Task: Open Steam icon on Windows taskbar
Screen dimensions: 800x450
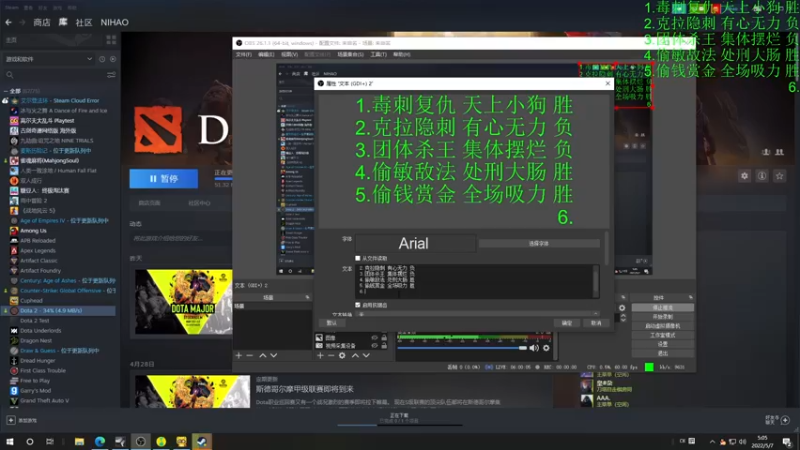Action: pyautogui.click(x=202, y=441)
